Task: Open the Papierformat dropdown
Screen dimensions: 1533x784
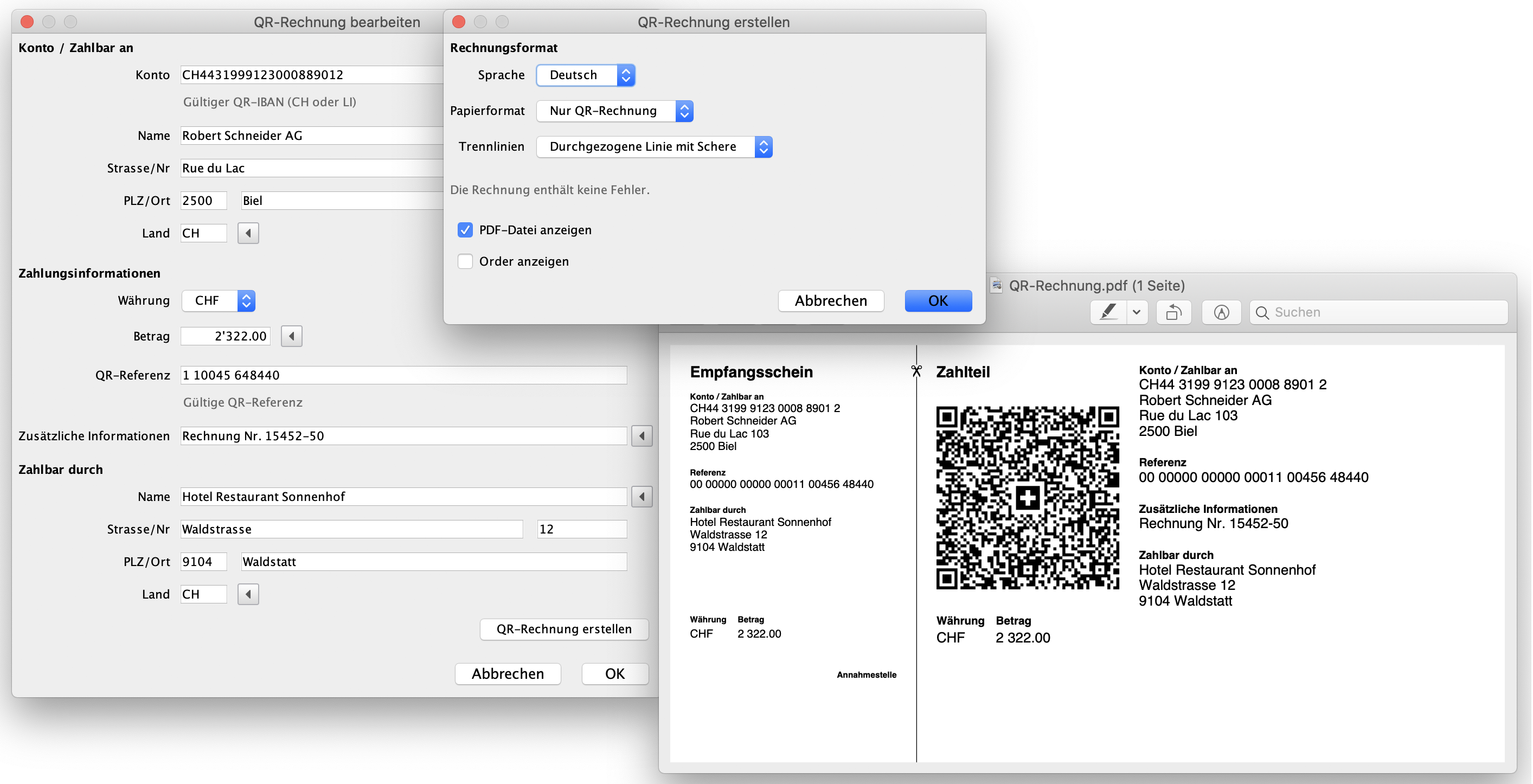Action: click(x=615, y=111)
